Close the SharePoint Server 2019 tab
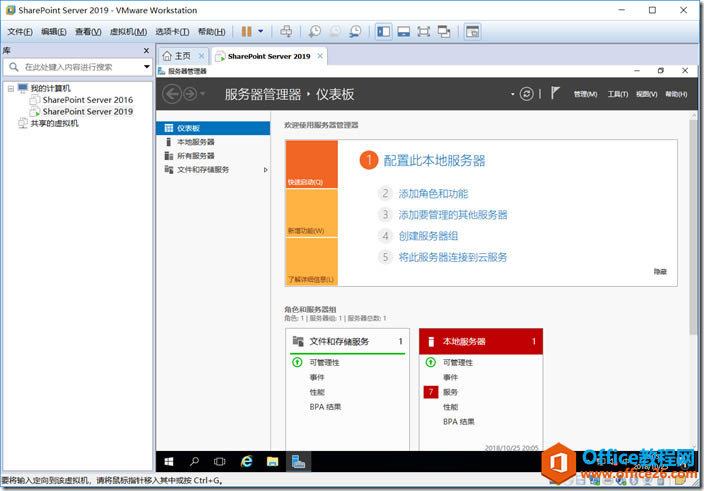Screen dimensions: 704x491 click(x=320, y=56)
